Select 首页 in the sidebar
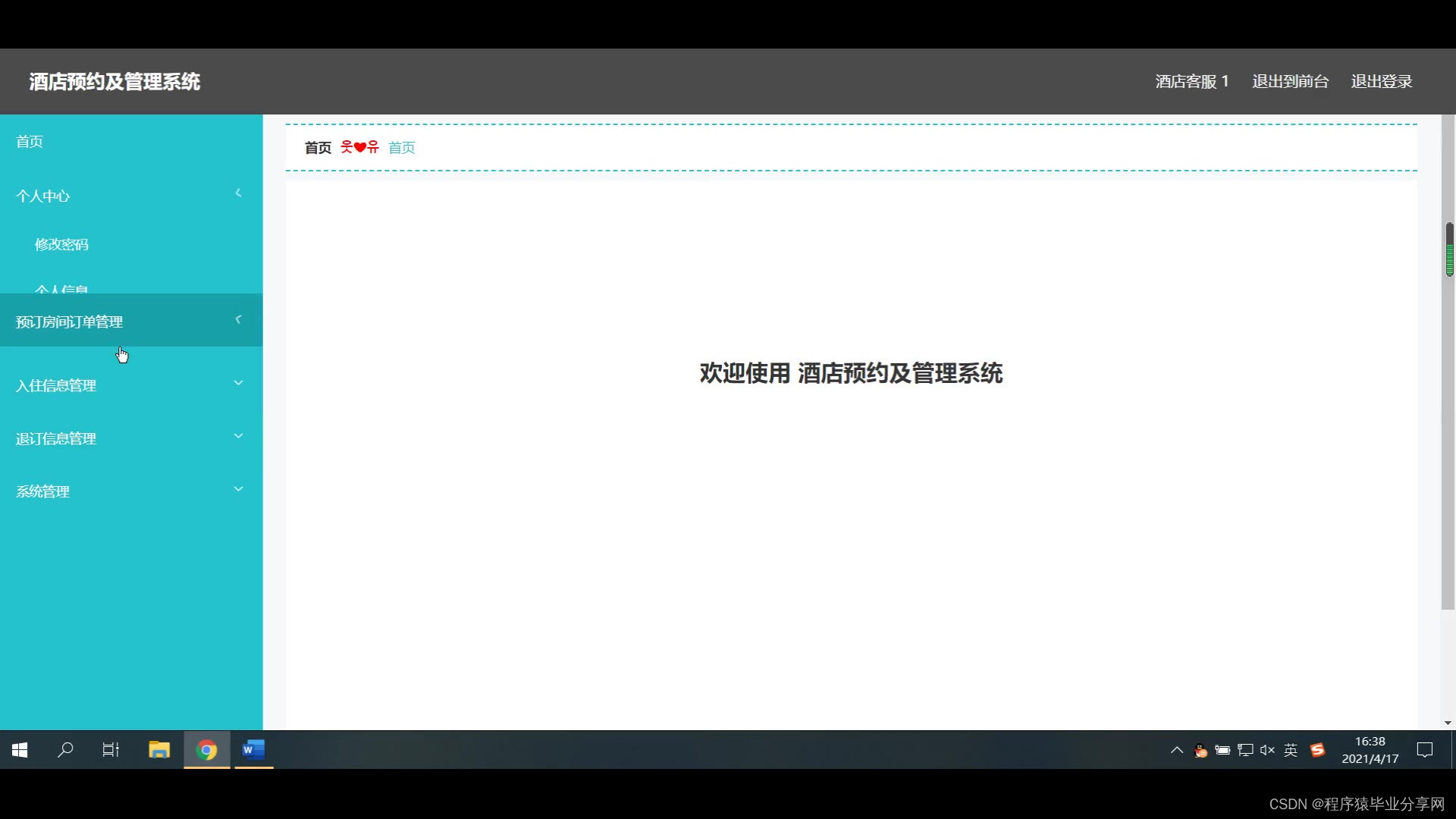The height and width of the screenshot is (819, 1456). click(30, 142)
